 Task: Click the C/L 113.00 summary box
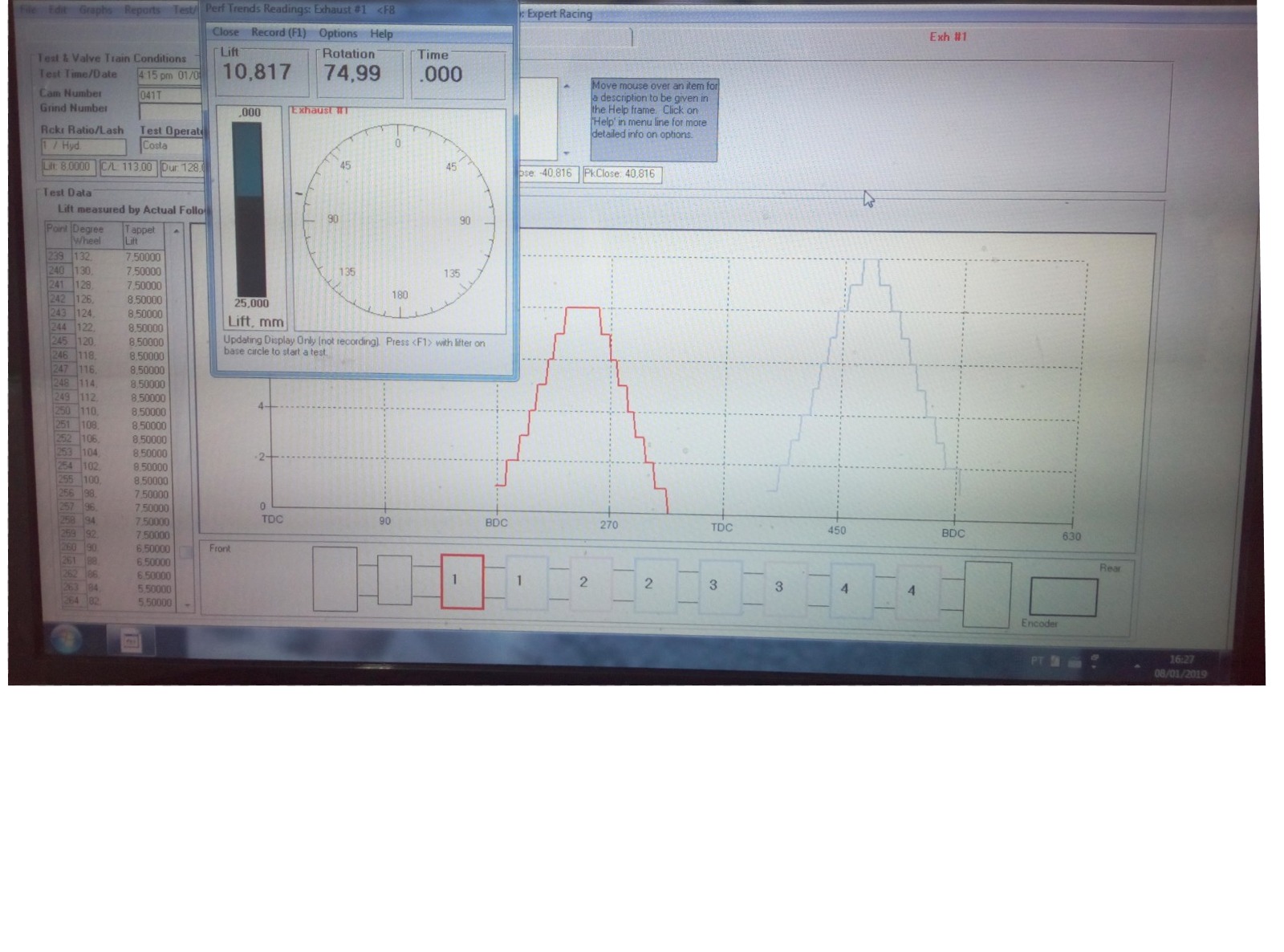(x=127, y=167)
